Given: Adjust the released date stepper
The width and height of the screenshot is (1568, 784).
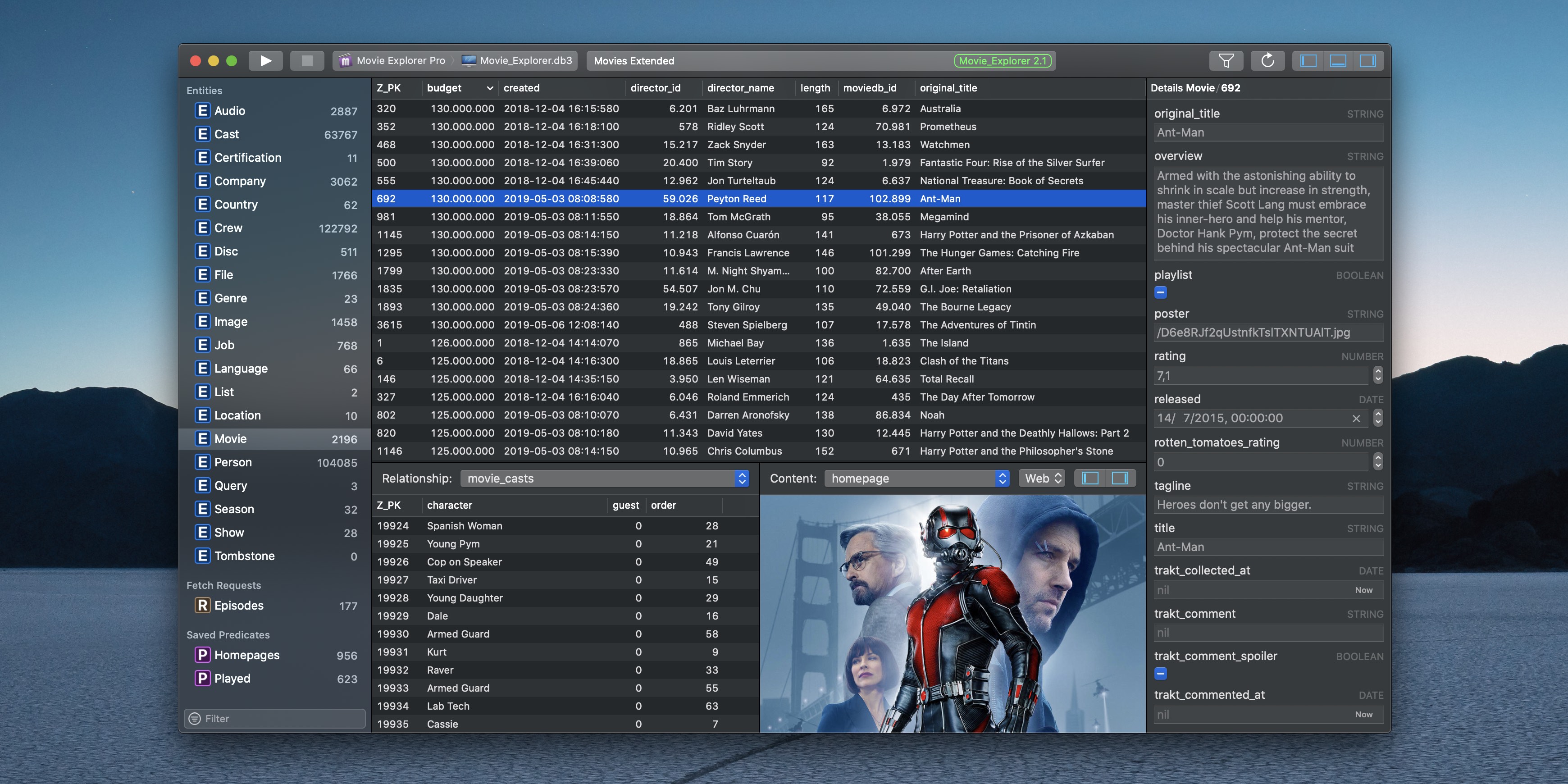Looking at the screenshot, I should click(1378, 418).
